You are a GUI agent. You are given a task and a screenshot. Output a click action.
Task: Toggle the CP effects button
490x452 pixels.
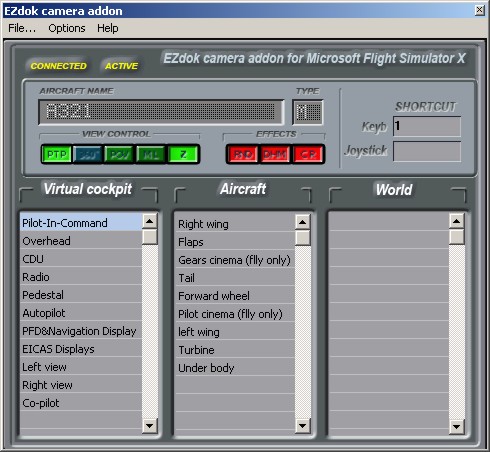308,154
